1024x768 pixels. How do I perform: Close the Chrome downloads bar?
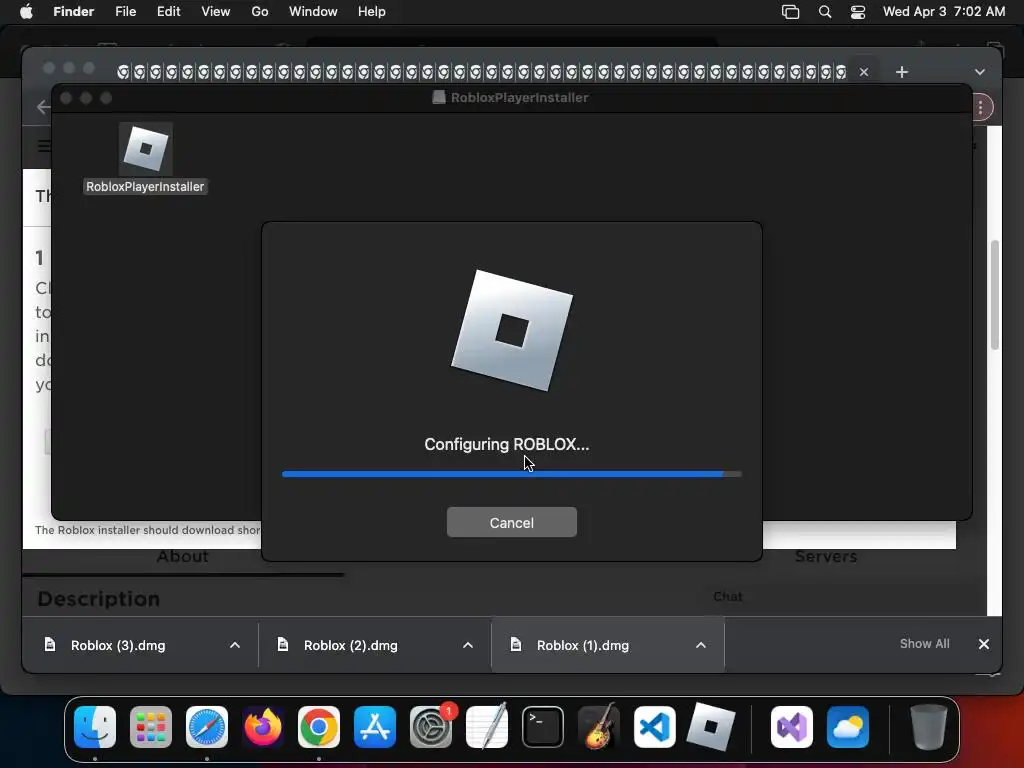984,644
